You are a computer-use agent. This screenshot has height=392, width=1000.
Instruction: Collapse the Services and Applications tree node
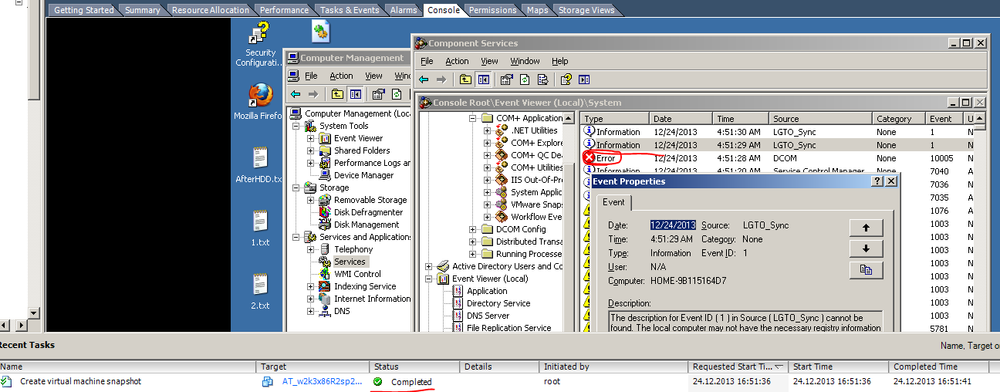(296, 237)
